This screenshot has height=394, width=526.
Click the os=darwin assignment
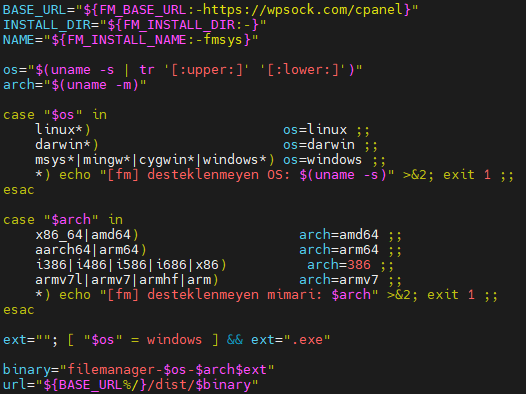(319, 145)
